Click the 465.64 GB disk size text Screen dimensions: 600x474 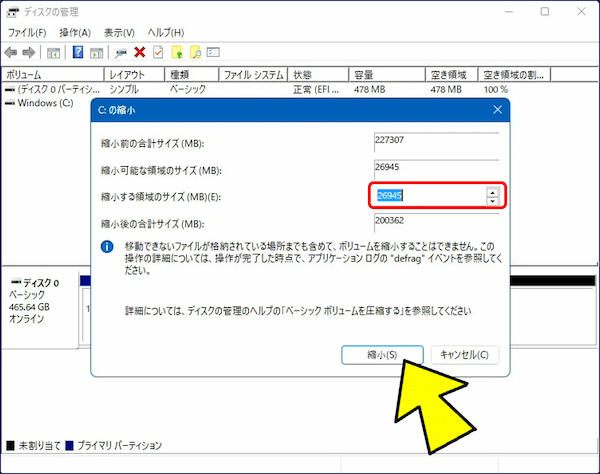(x=29, y=307)
